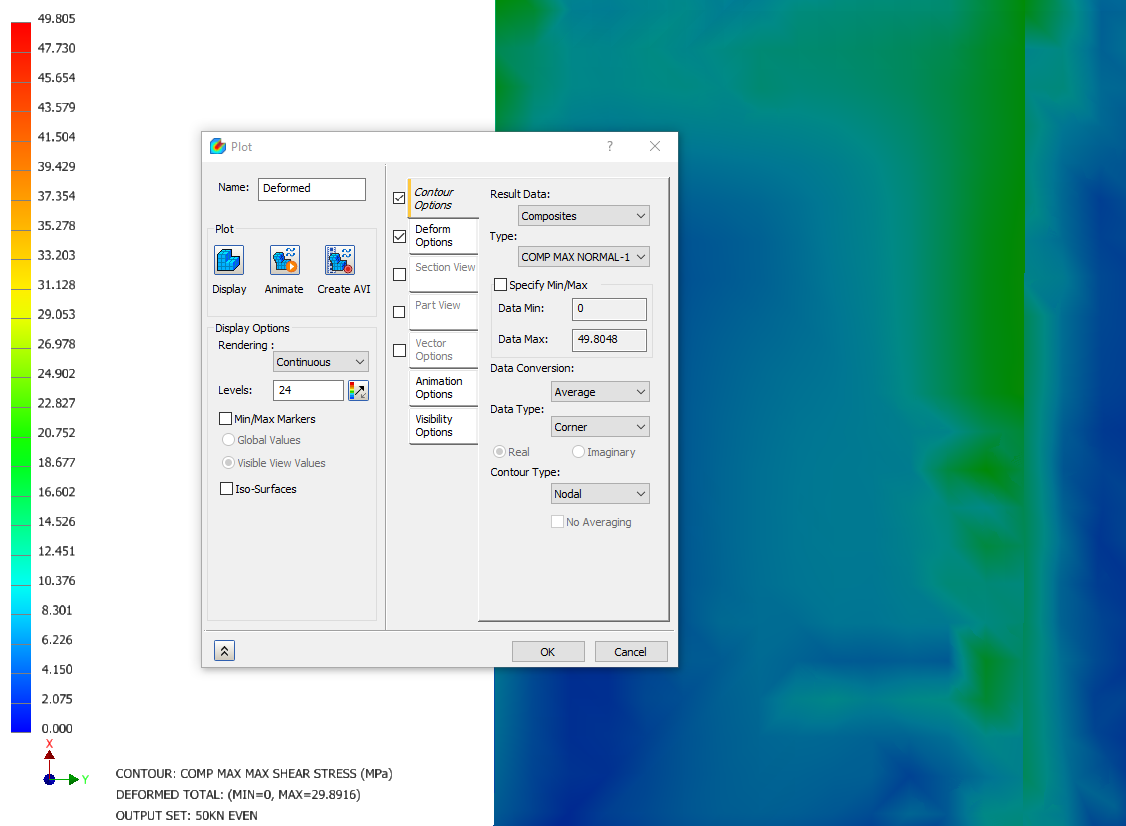Enable Specify Min/Max
The image size is (1126, 826).
(500, 285)
